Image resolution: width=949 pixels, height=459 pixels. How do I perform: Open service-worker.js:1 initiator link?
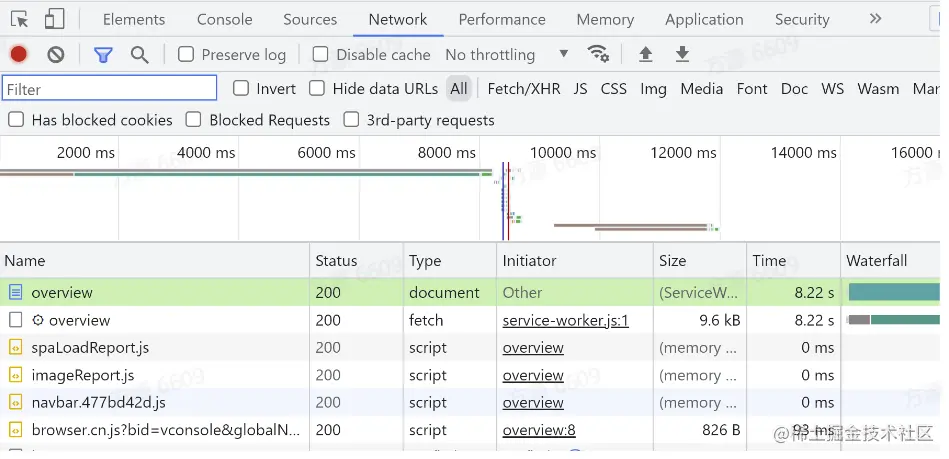[565, 321]
